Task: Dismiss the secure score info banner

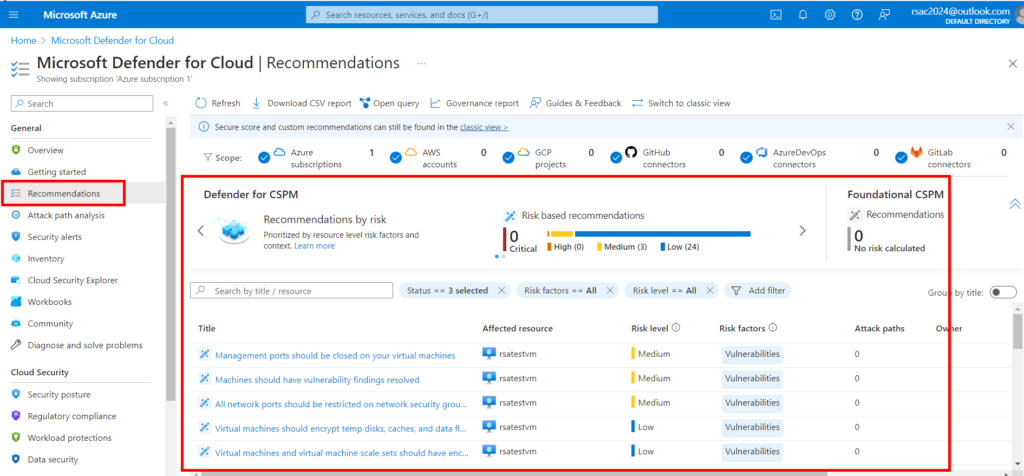Action: 1011,127
